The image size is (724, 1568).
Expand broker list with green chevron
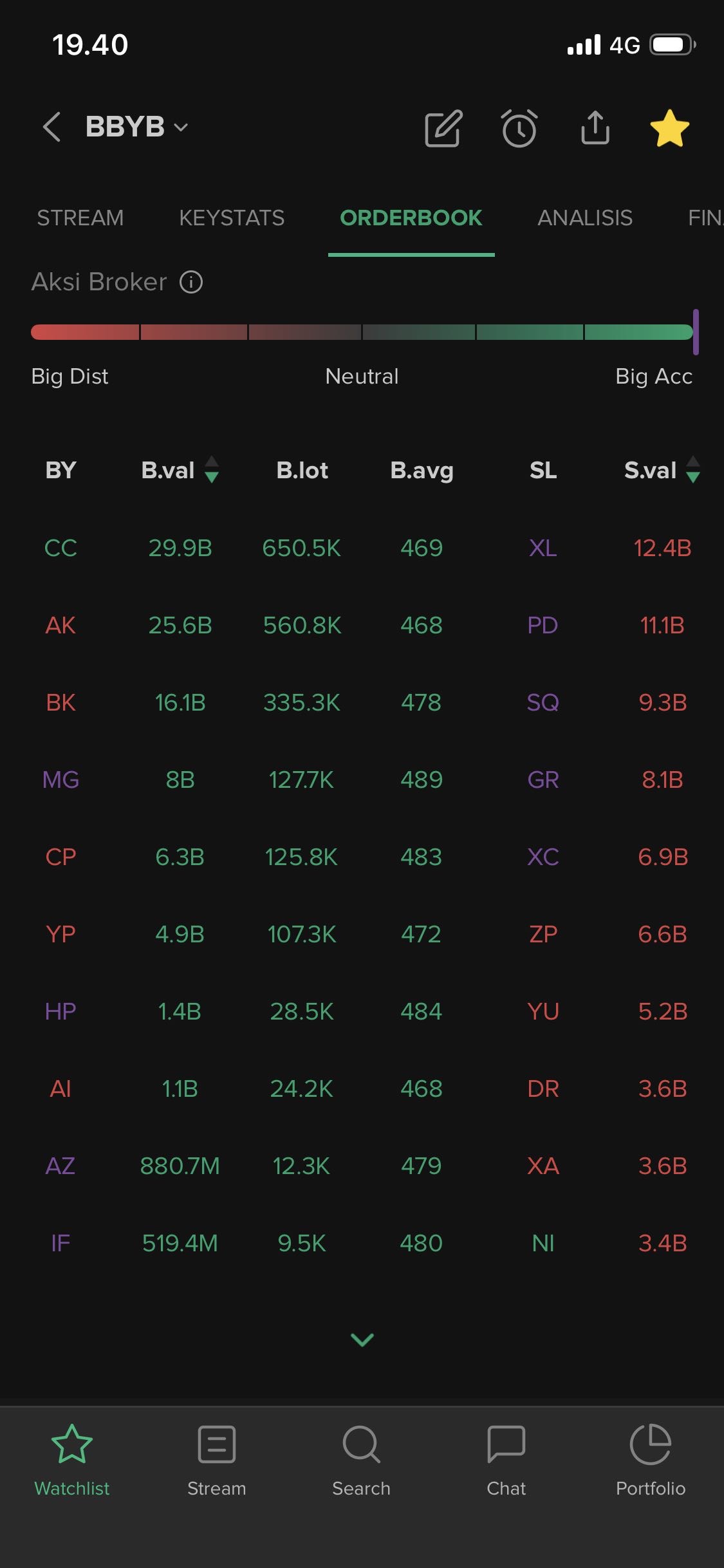(x=362, y=1339)
